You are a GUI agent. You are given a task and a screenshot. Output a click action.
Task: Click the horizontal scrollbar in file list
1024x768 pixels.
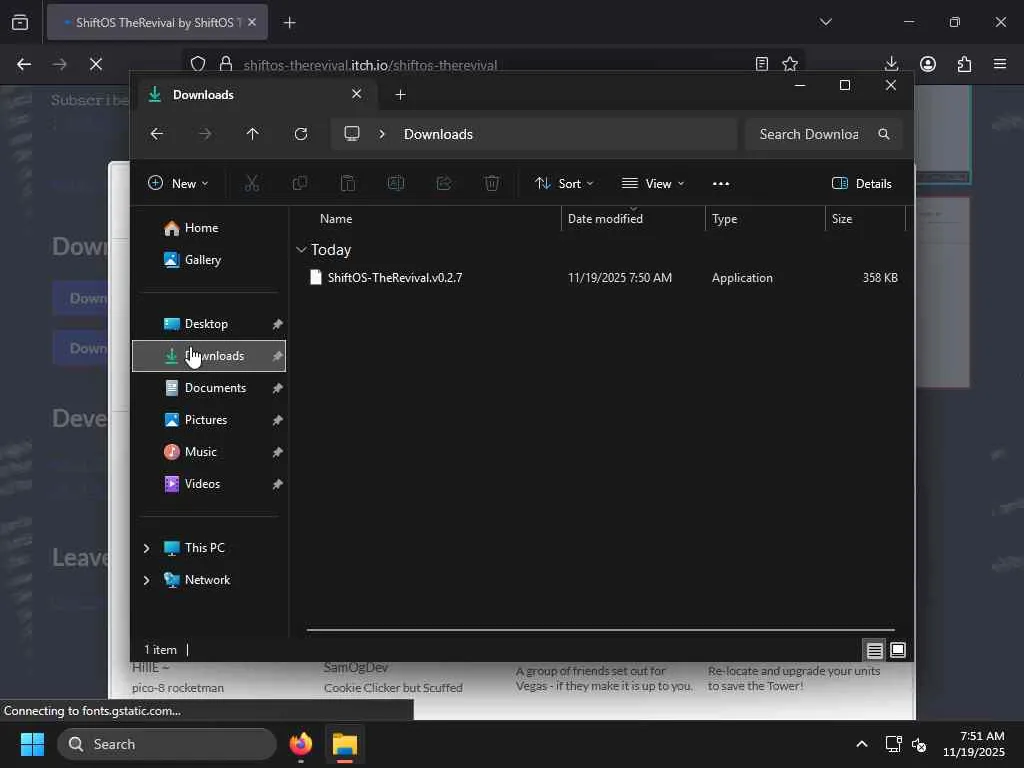600,630
